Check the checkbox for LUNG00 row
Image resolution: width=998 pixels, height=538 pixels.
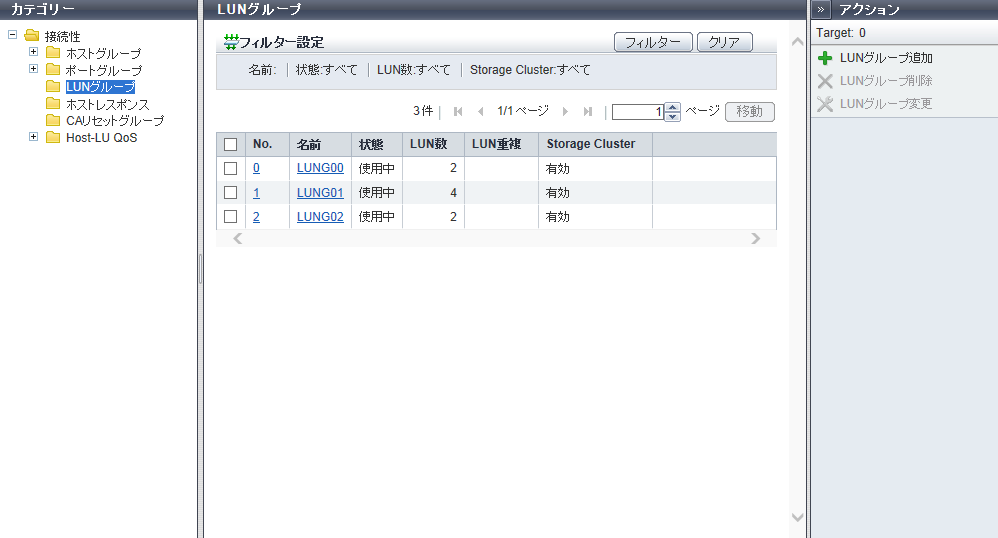tap(230, 169)
